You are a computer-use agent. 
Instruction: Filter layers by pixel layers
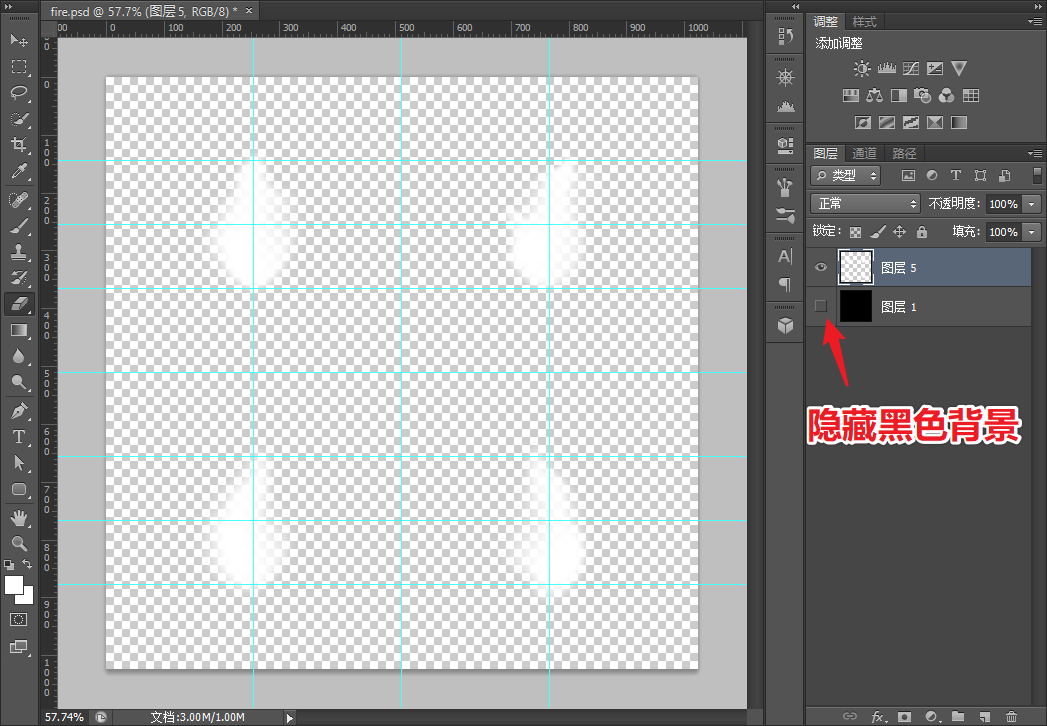[x=908, y=176]
